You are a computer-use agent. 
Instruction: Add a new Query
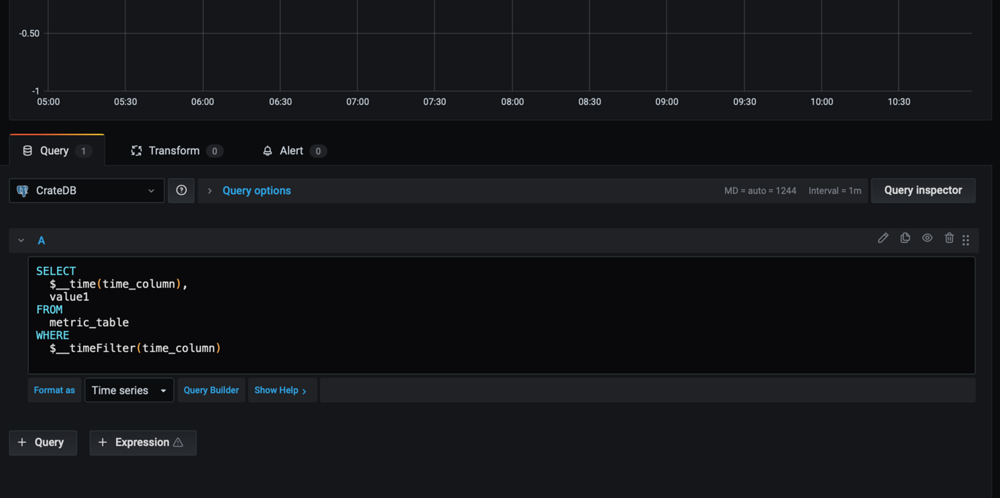[x=43, y=443]
